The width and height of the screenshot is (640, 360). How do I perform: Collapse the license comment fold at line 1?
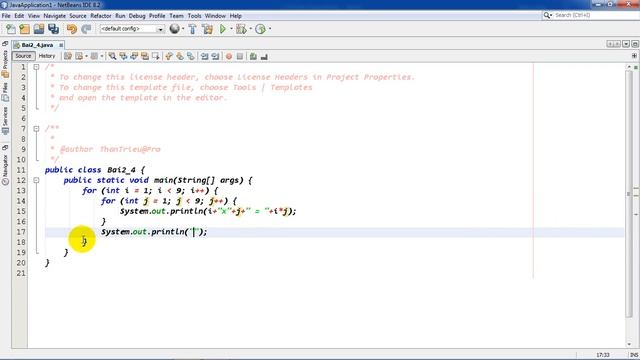click(36, 67)
